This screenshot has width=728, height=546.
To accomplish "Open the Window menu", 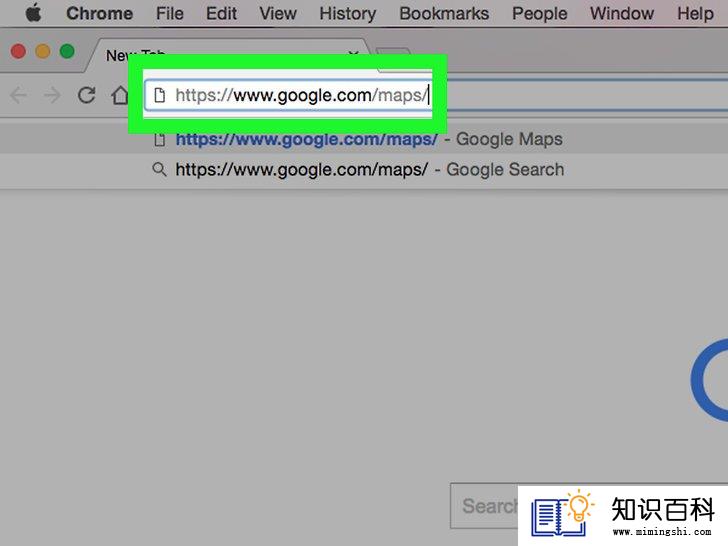I will (622, 13).
